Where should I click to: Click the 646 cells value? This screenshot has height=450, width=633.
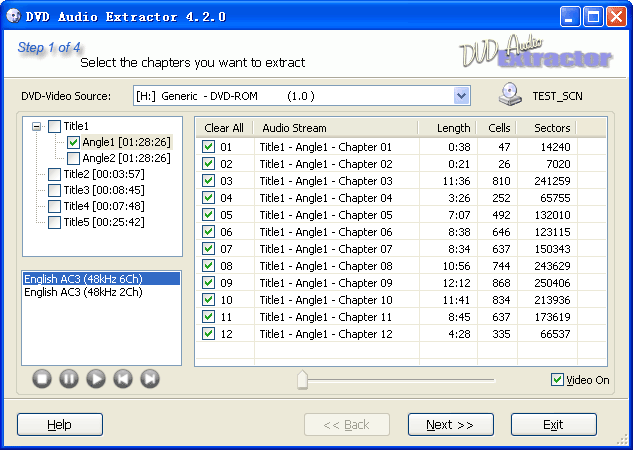[501, 232]
